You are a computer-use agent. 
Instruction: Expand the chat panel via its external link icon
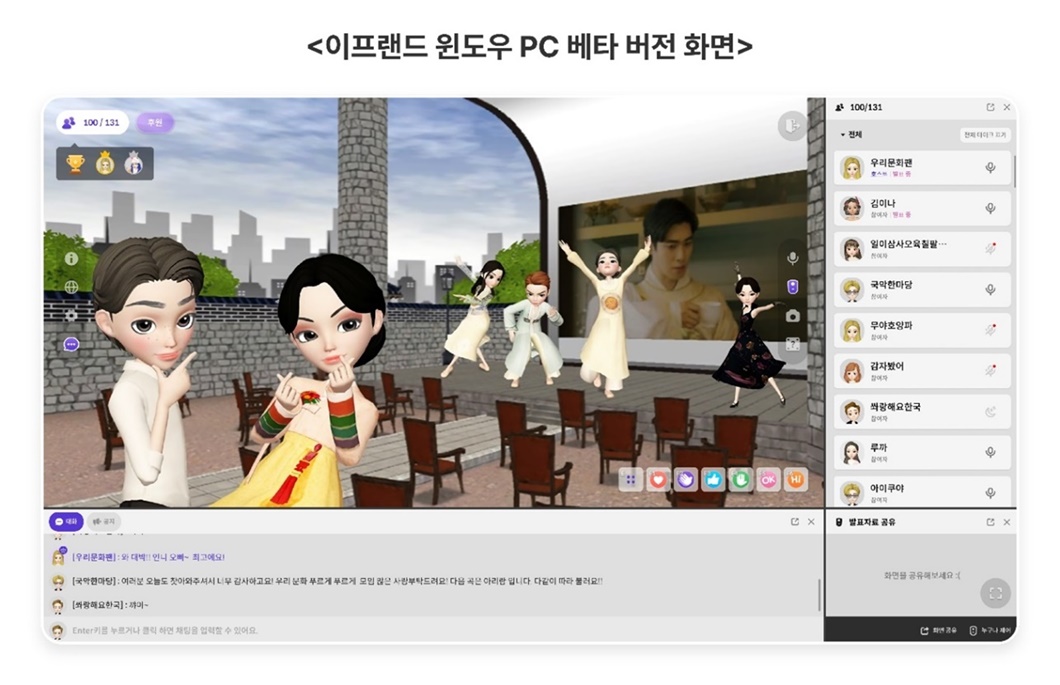(794, 519)
